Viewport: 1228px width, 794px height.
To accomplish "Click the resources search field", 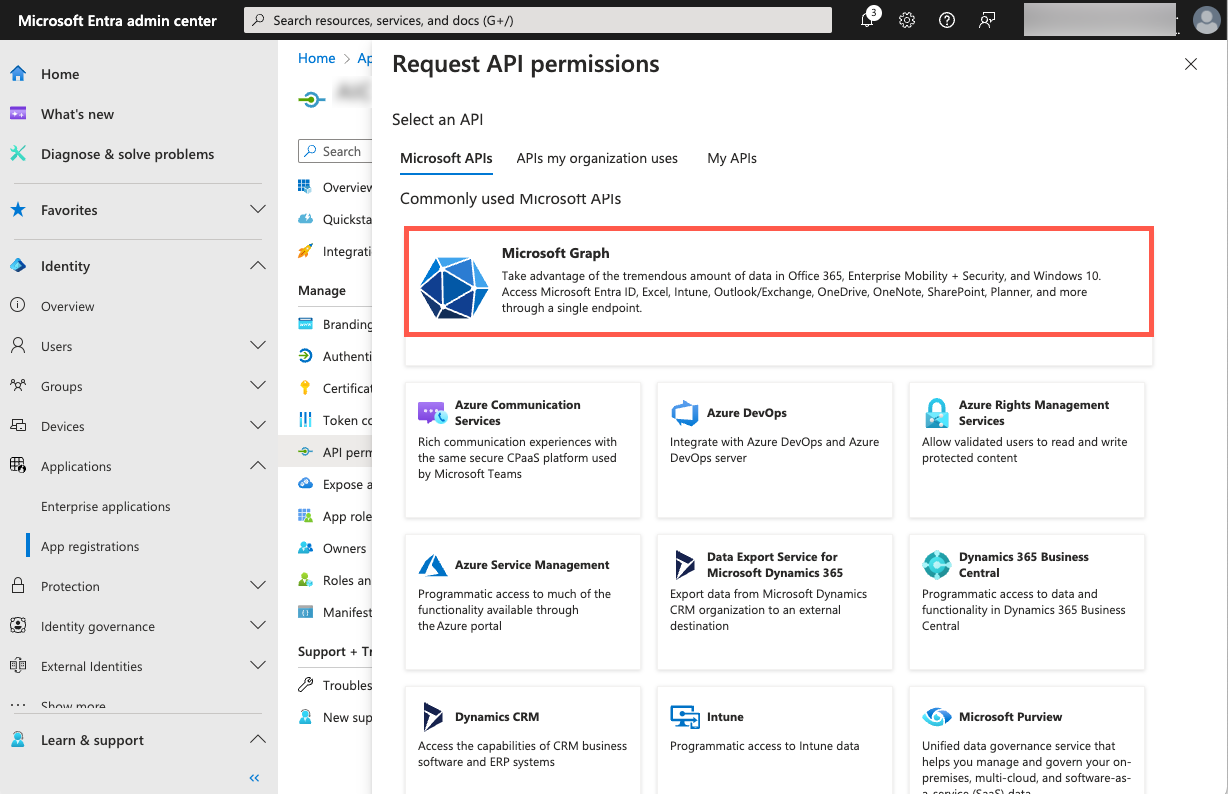I will 538,20.
